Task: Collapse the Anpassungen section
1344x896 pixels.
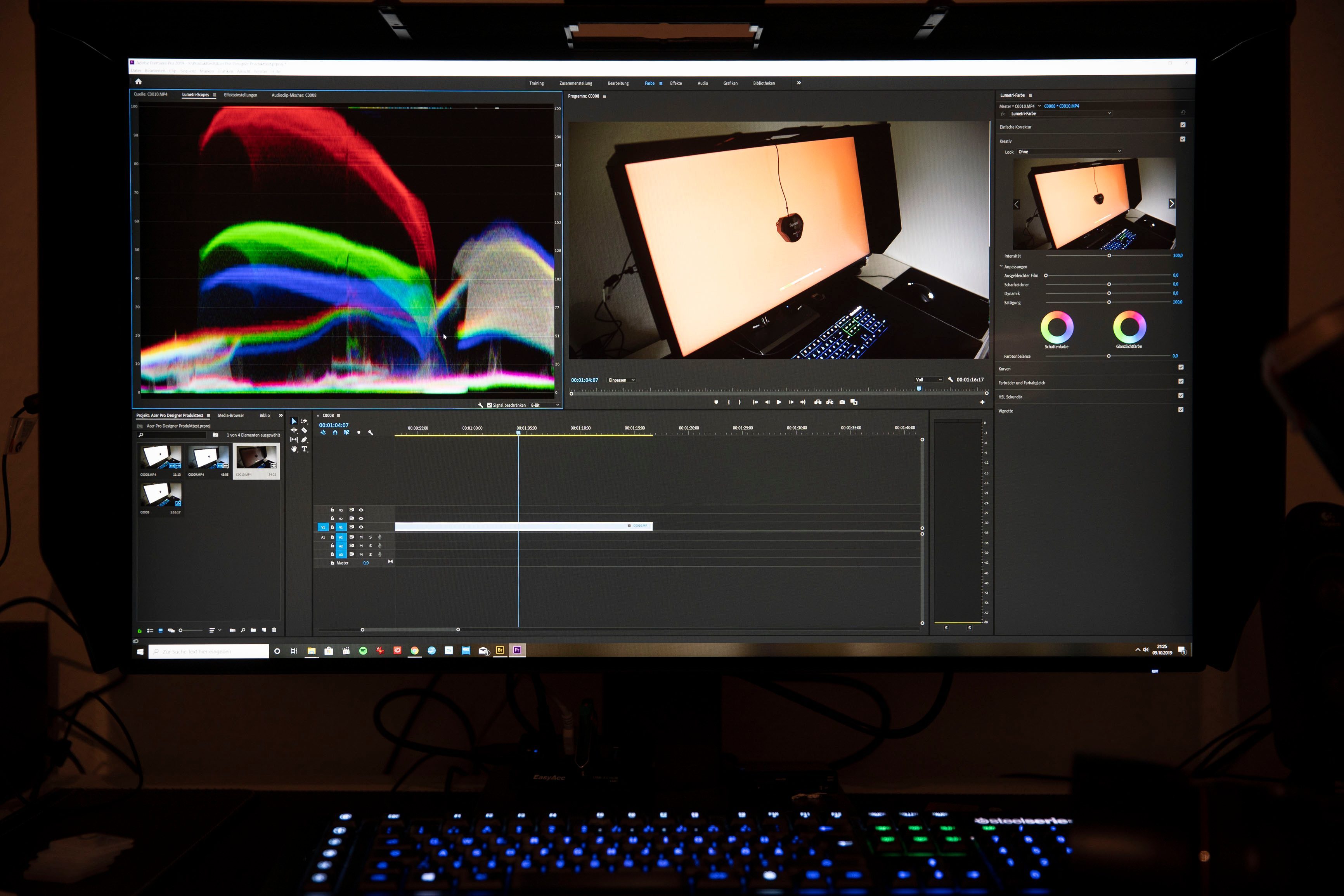Action: (1001, 266)
